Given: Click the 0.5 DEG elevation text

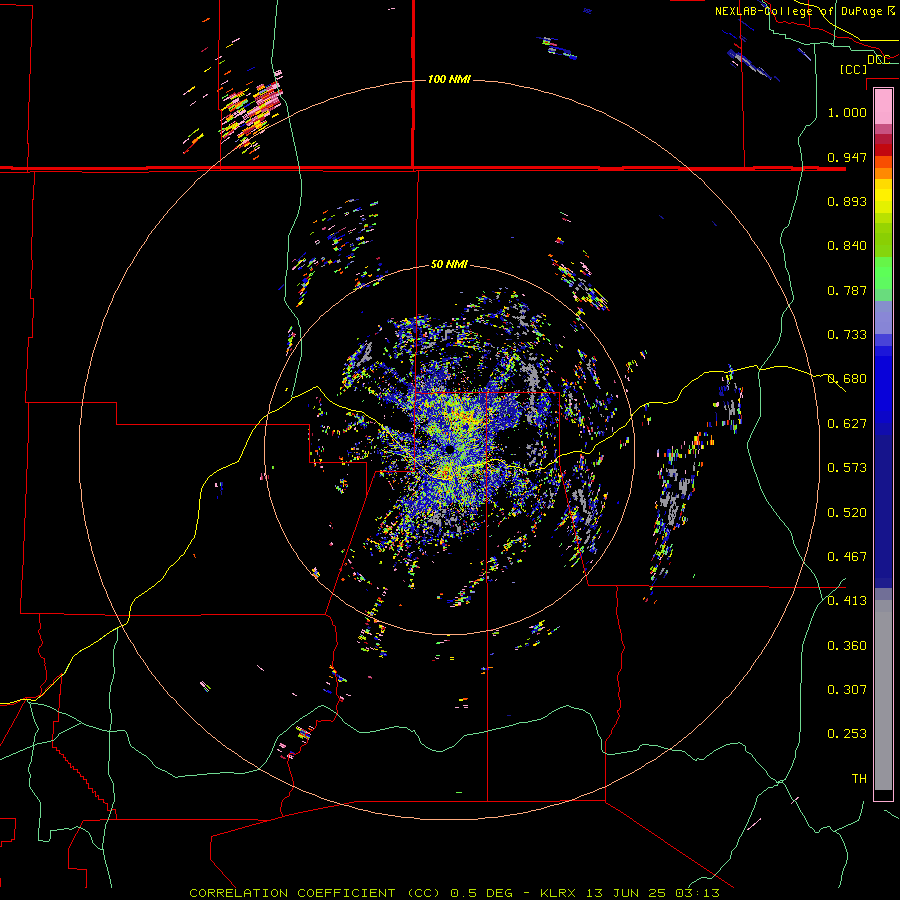Looking at the screenshot, I should [x=484, y=893].
